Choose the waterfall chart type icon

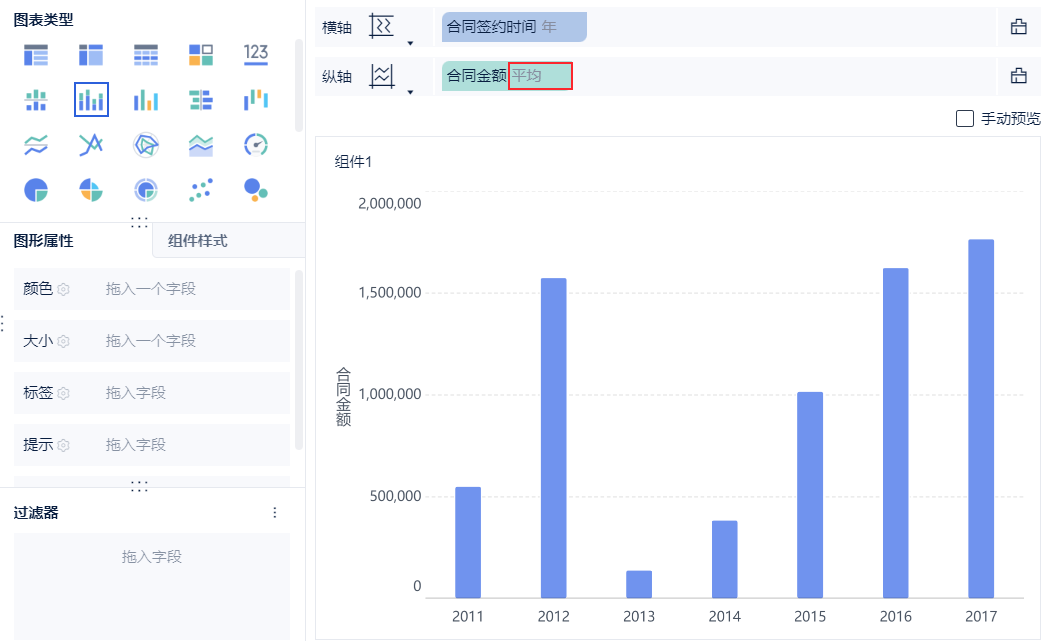pyautogui.click(x=256, y=99)
